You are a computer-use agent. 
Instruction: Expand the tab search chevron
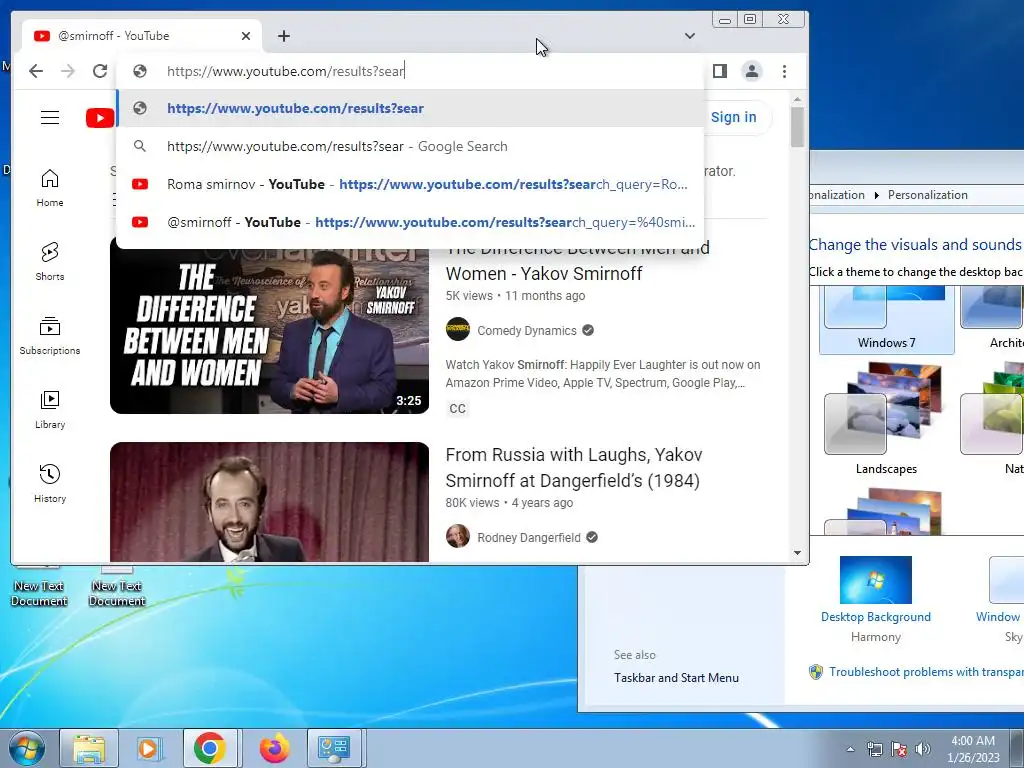[690, 36]
